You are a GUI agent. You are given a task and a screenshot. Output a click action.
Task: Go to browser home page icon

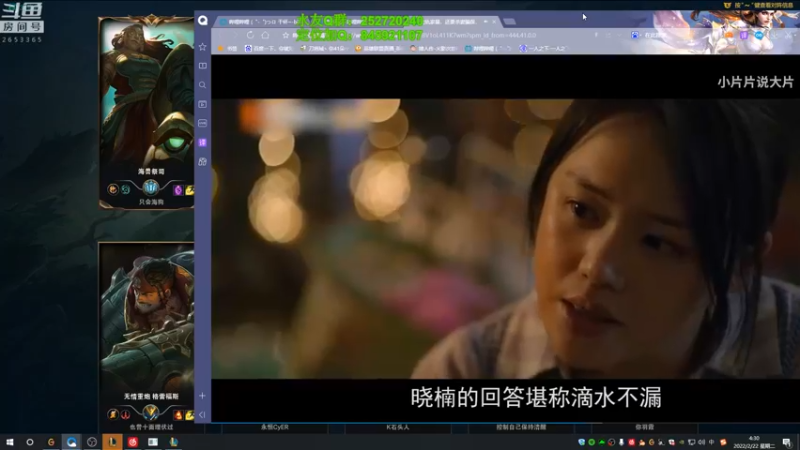tap(265, 35)
